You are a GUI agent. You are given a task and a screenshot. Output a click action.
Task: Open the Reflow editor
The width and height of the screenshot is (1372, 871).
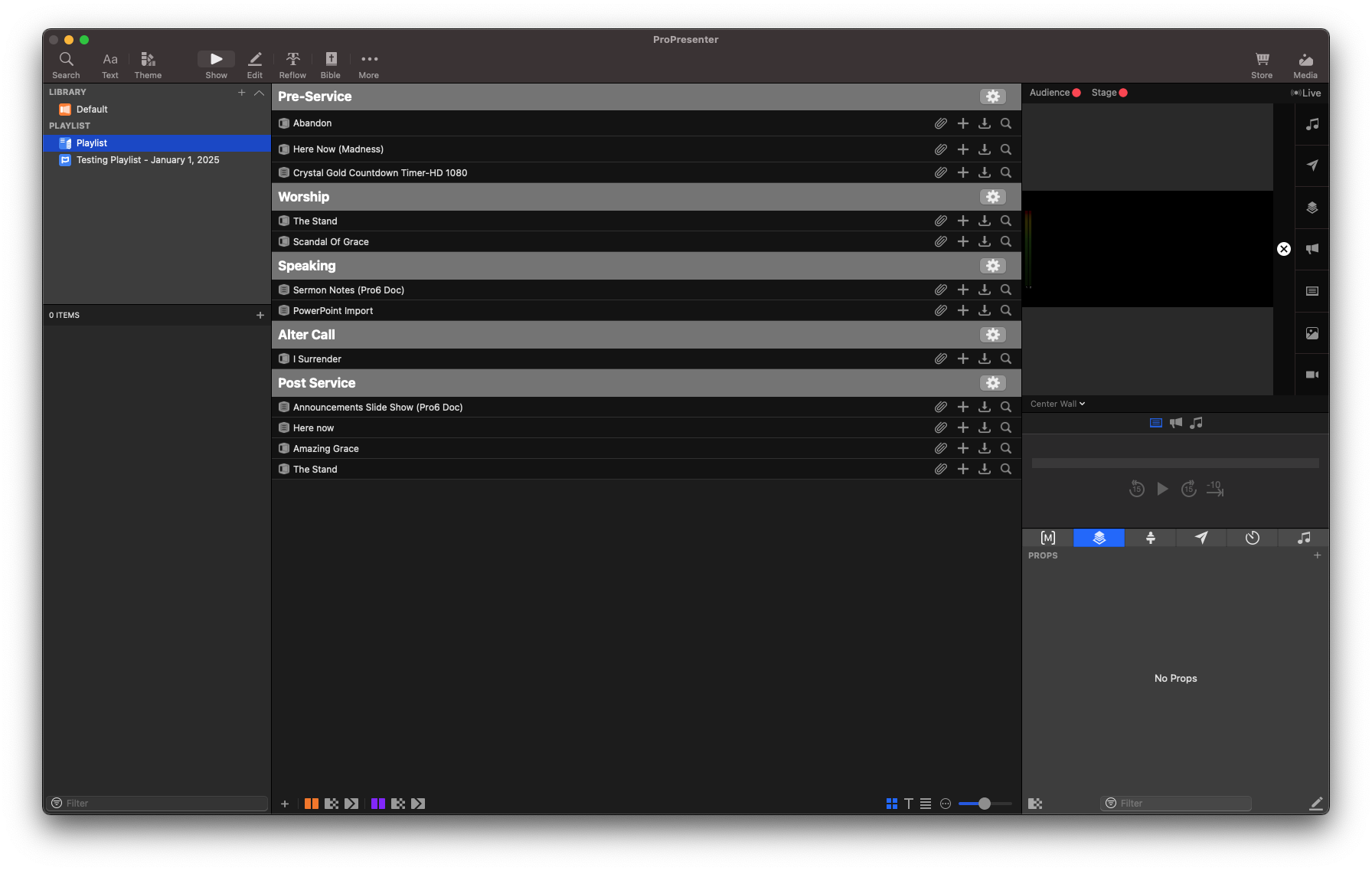(292, 65)
